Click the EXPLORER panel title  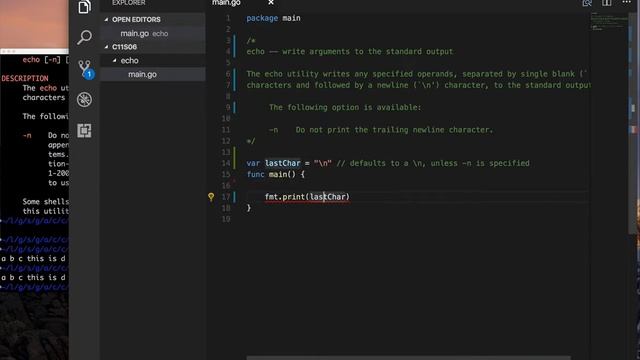(129, 3)
